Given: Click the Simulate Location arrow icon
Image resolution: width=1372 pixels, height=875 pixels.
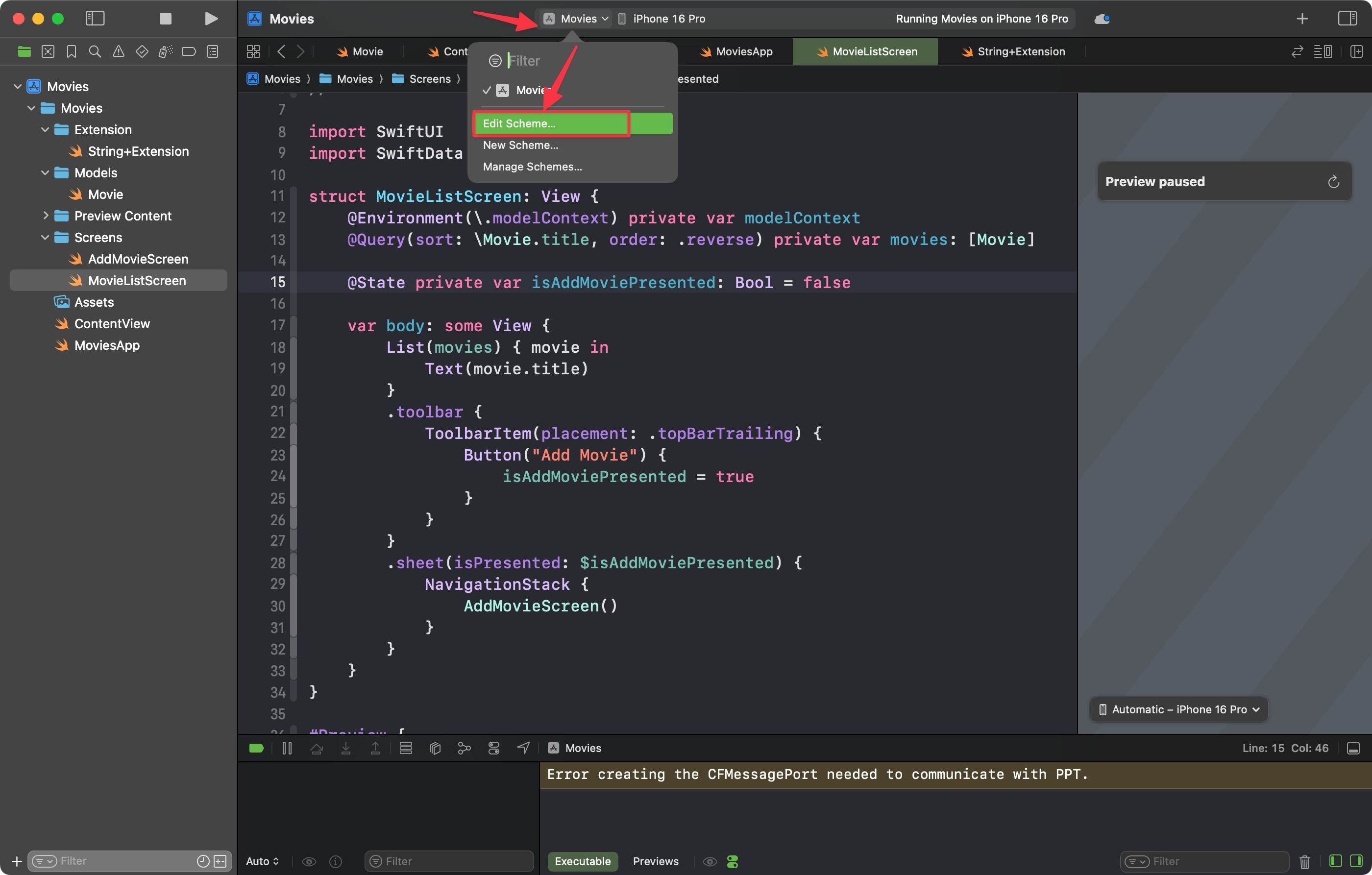Looking at the screenshot, I should click(x=524, y=748).
